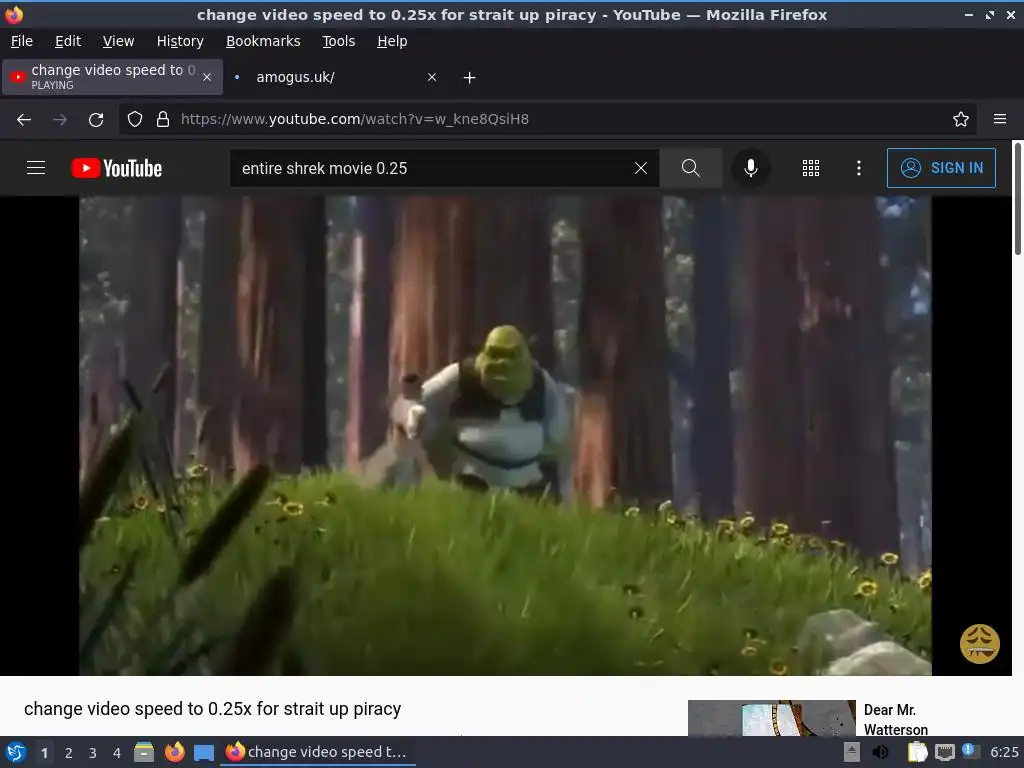Open the Dear Mr. Watterson thumbnail
This screenshot has height=768, width=1024.
pyautogui.click(x=771, y=718)
